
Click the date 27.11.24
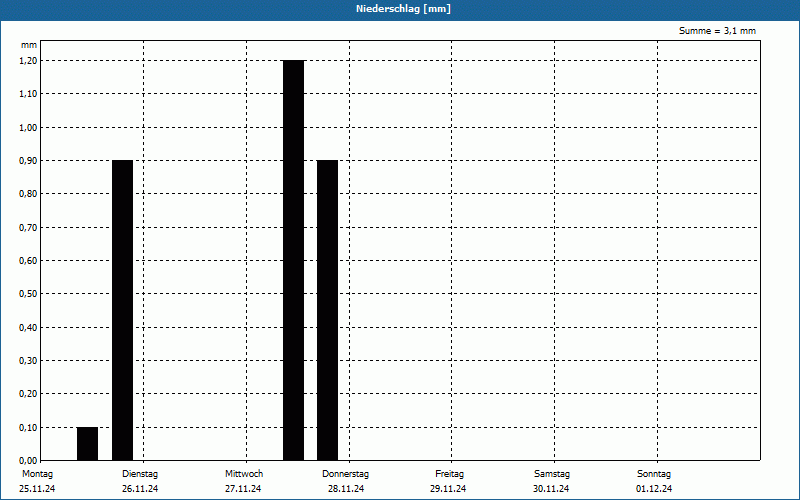coord(243,489)
